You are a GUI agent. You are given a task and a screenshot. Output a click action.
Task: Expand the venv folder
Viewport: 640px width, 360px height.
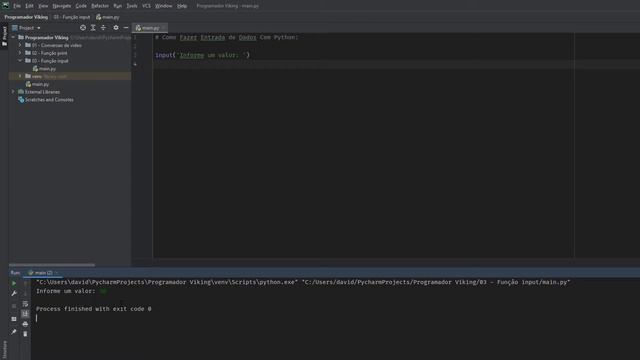20,76
